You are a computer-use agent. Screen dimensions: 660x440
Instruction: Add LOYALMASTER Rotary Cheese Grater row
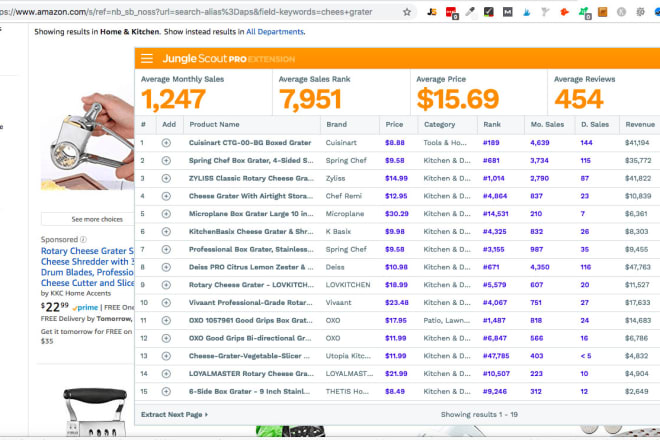pos(166,373)
